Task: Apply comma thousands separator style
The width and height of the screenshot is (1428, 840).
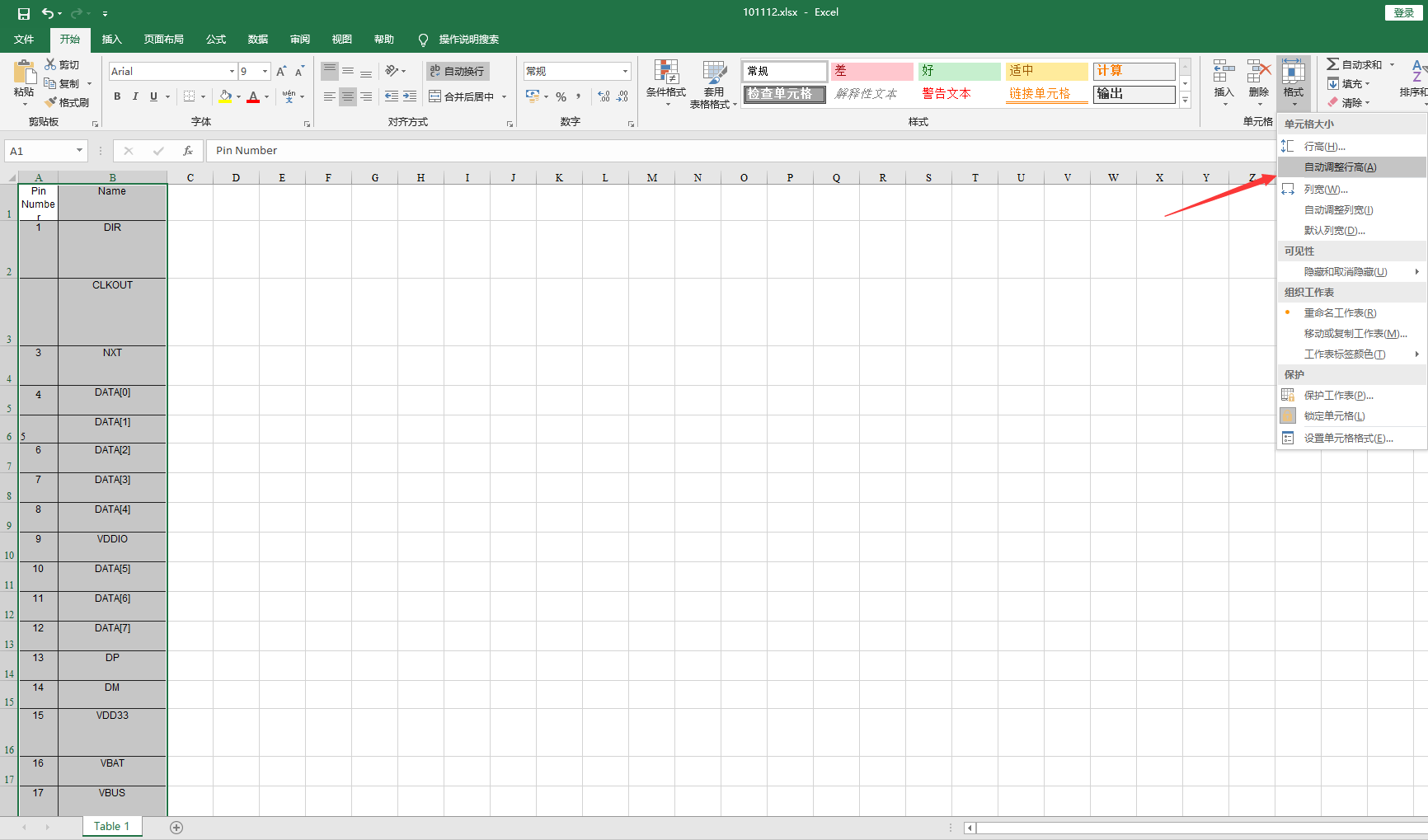Action: pyautogui.click(x=578, y=96)
